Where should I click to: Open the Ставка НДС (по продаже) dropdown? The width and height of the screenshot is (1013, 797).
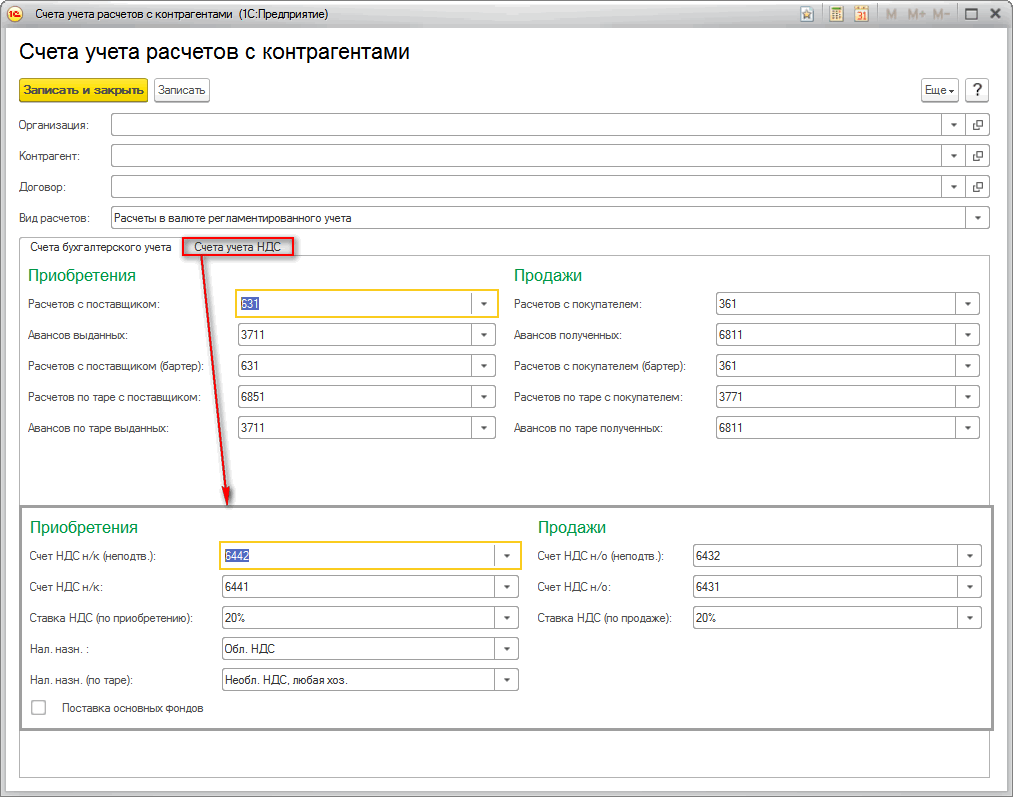click(969, 618)
